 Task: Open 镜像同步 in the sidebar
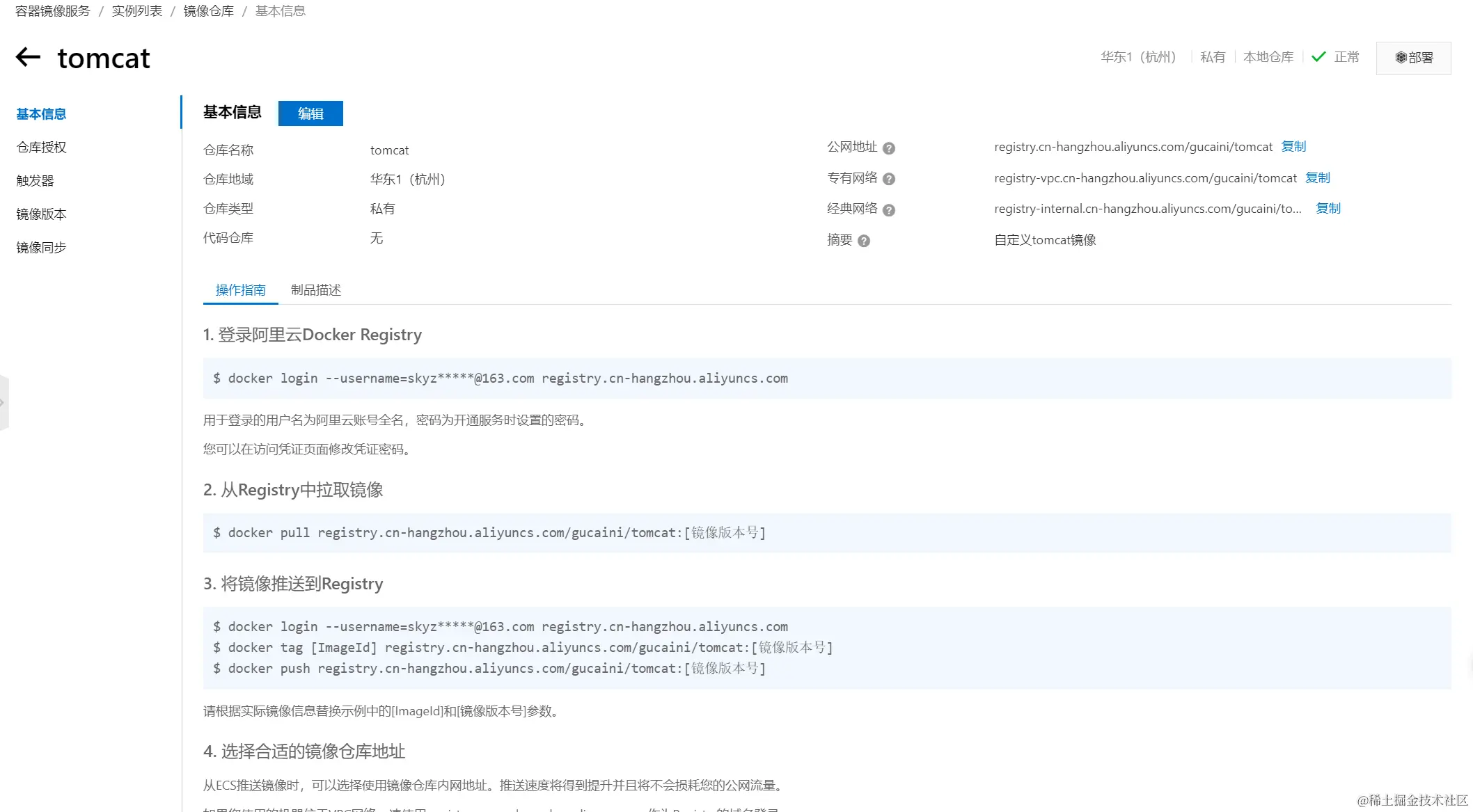click(41, 248)
